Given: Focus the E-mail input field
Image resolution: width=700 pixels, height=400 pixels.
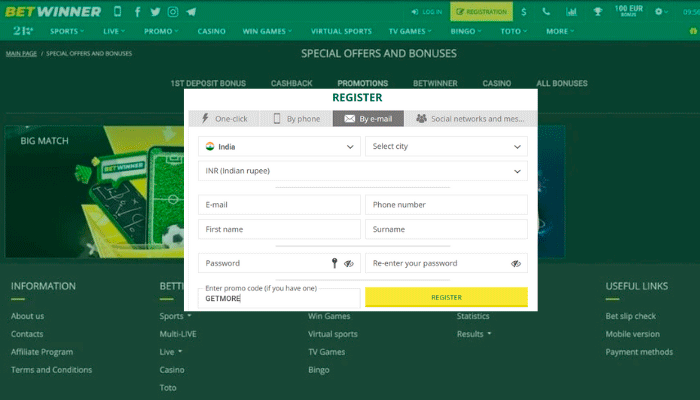Looking at the screenshot, I should click(279, 204).
